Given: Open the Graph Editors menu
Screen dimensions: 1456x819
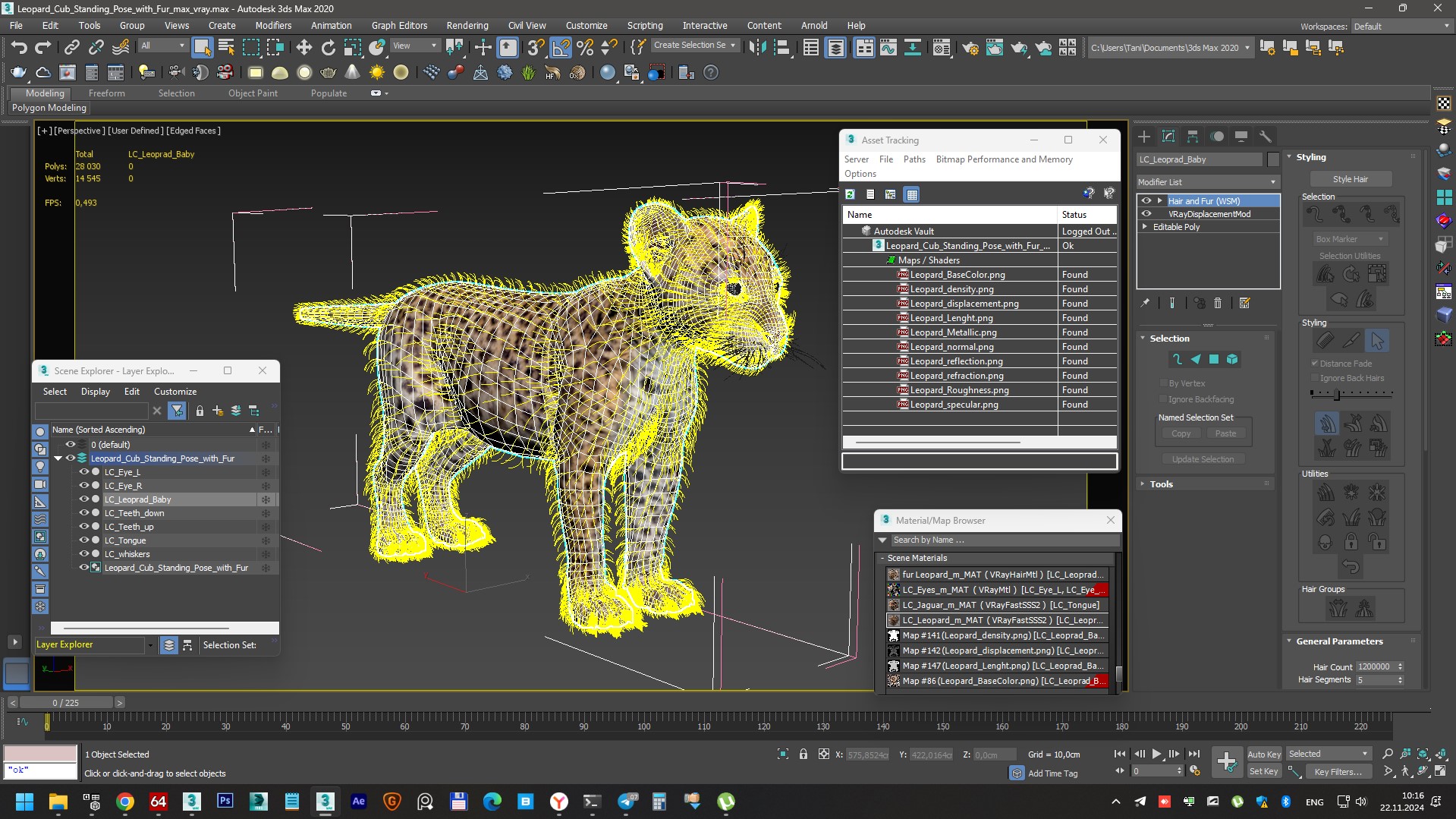Looking at the screenshot, I should 399,26.
